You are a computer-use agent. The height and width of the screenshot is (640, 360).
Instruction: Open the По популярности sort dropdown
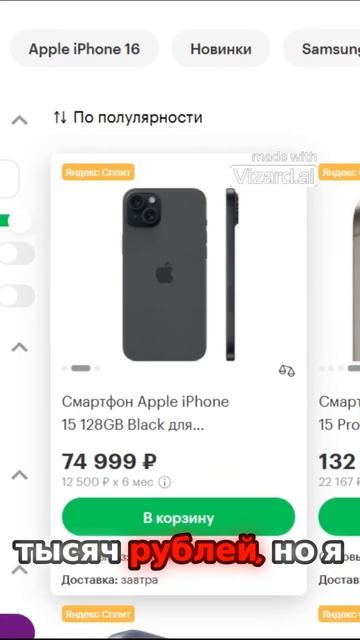128,118
